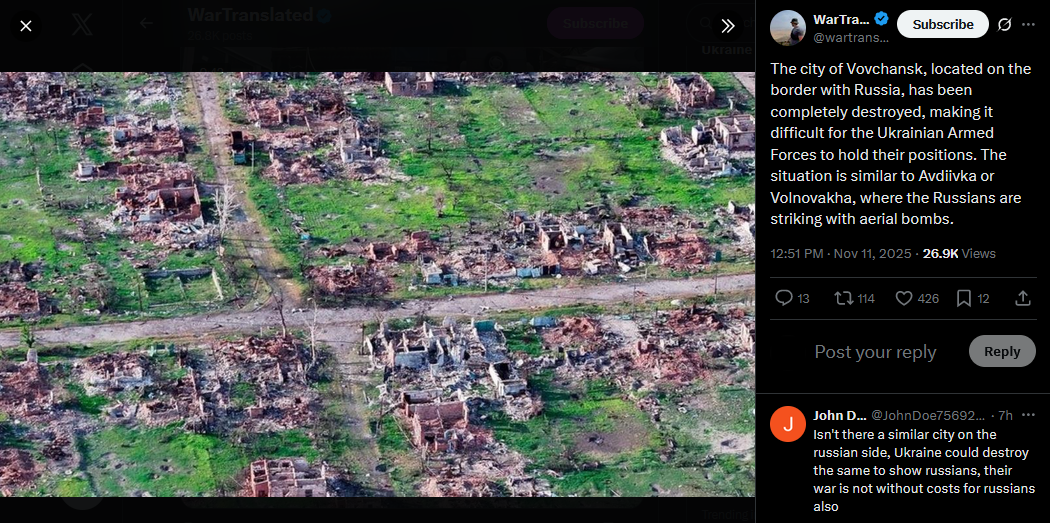The width and height of the screenshot is (1050, 523).
Task: Open John D display name
Action: click(x=839, y=416)
